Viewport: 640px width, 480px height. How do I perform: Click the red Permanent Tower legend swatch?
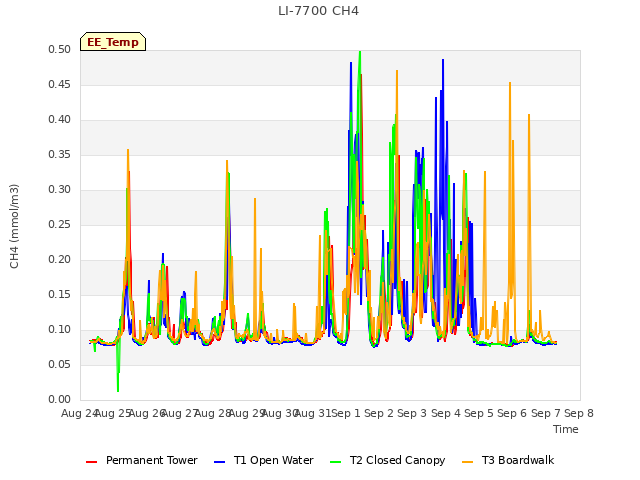point(91,462)
